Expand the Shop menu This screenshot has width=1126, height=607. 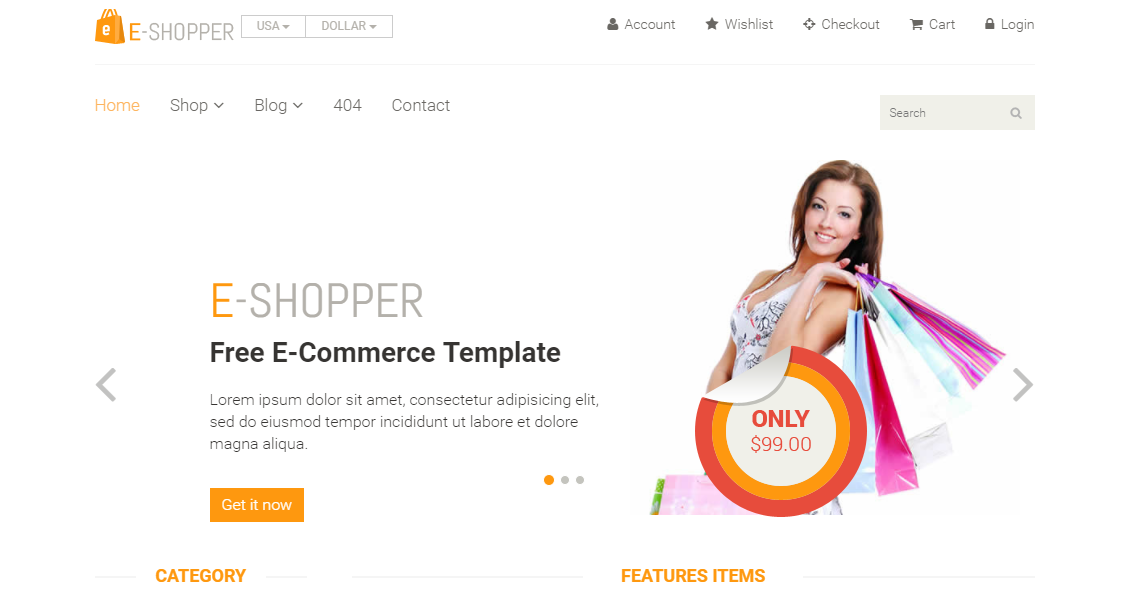point(197,106)
